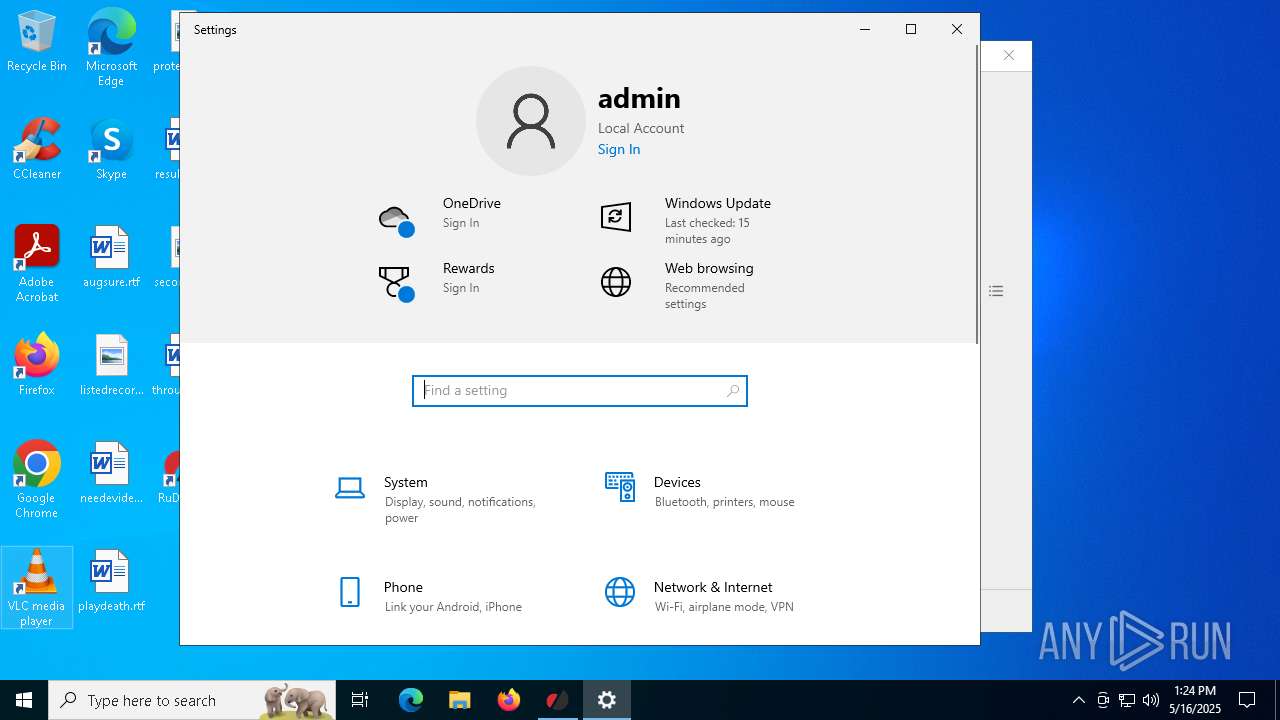Click the Sign In link under Local Account
Screen dimensions: 1280x720
pos(619,149)
